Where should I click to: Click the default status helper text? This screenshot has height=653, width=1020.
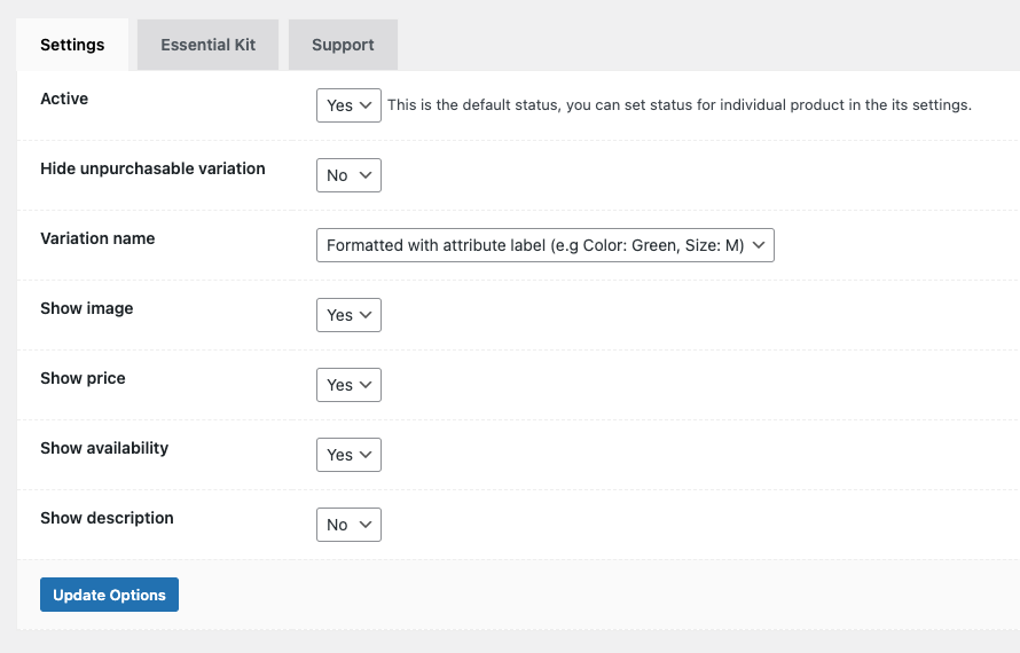[680, 105]
